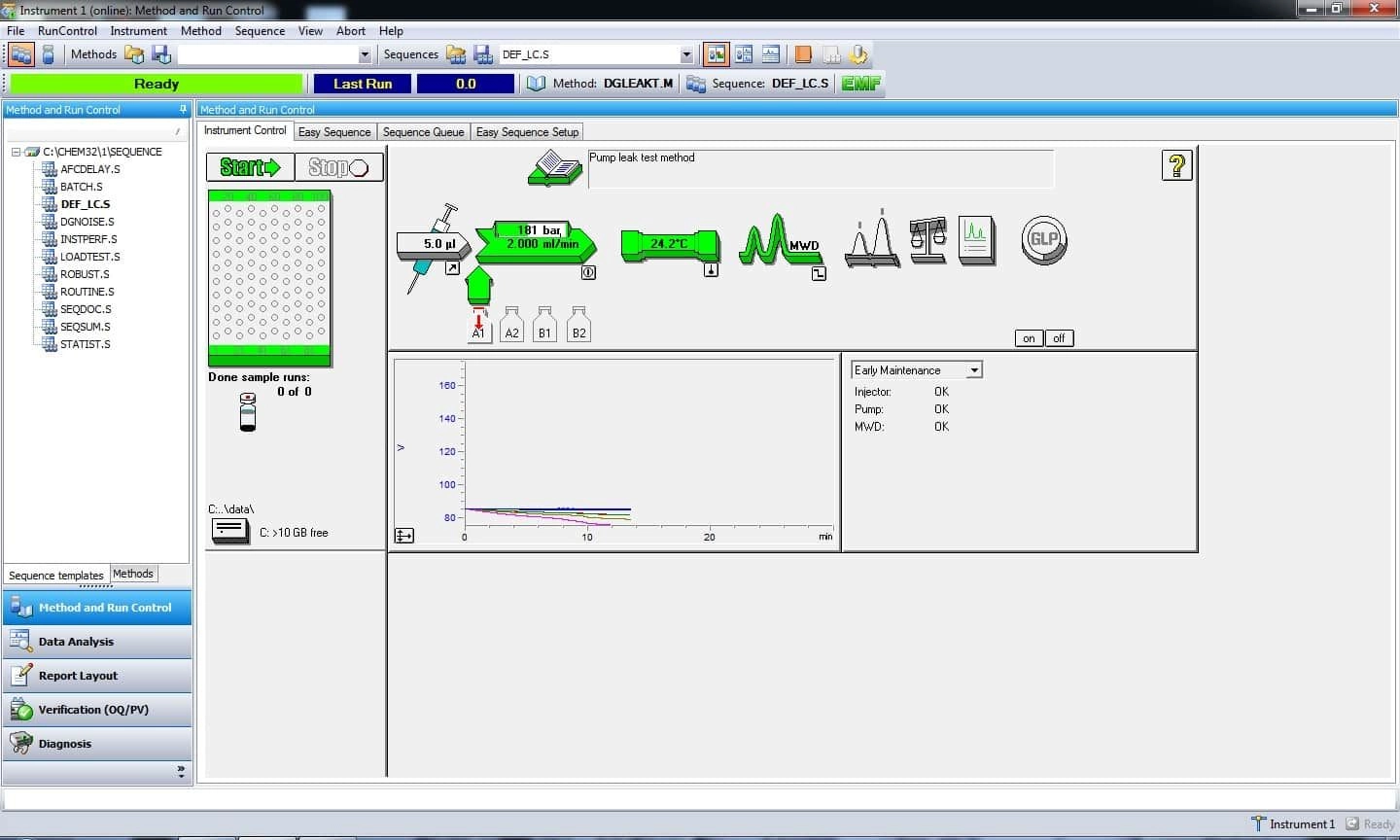Click the yellow question mark help icon
The width and height of the screenshot is (1400, 840).
[1176, 166]
